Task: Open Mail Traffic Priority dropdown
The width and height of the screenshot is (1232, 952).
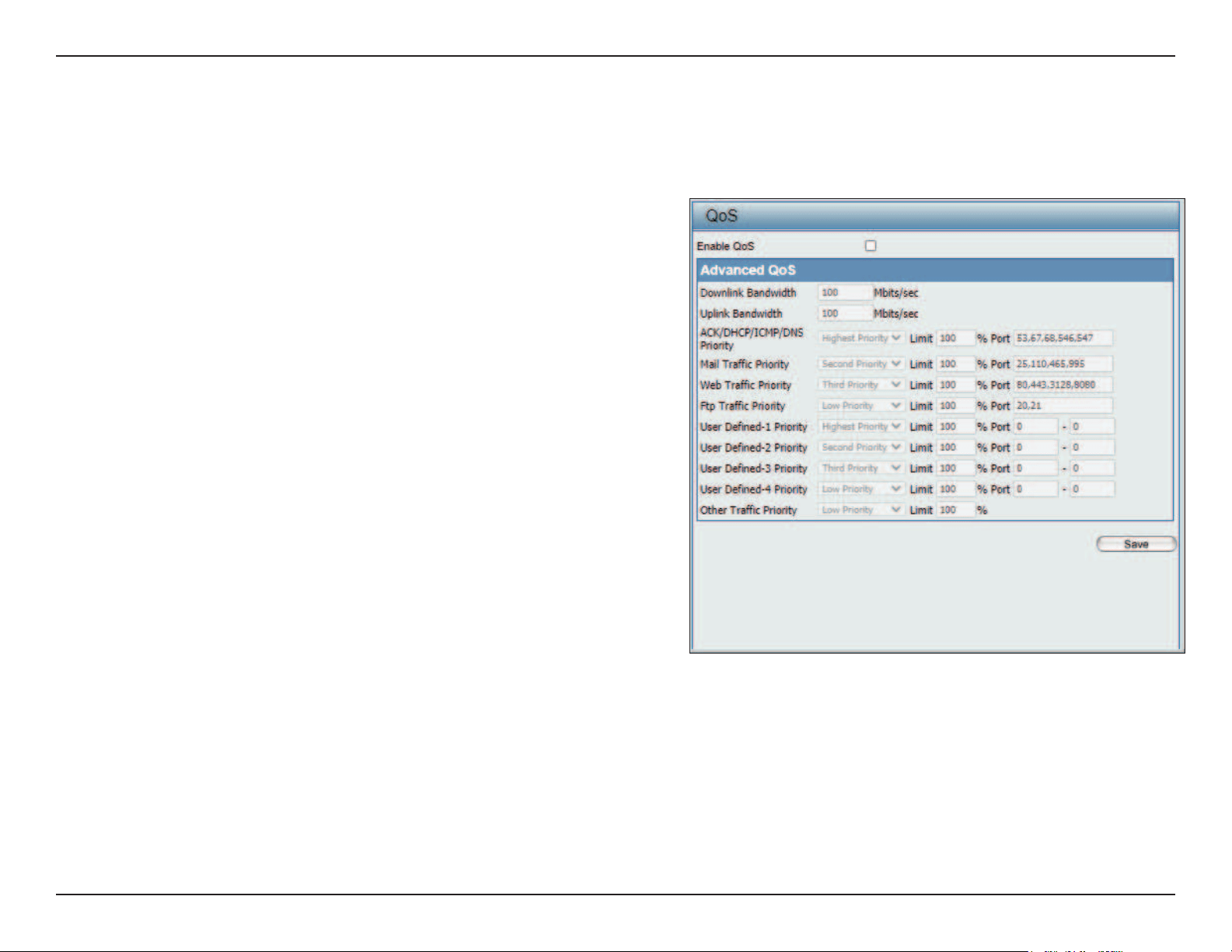Action: point(861,364)
